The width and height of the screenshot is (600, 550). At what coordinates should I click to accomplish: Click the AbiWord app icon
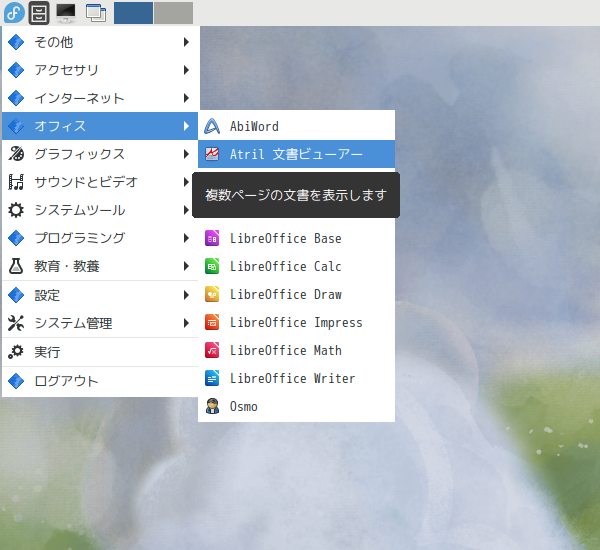coord(212,126)
